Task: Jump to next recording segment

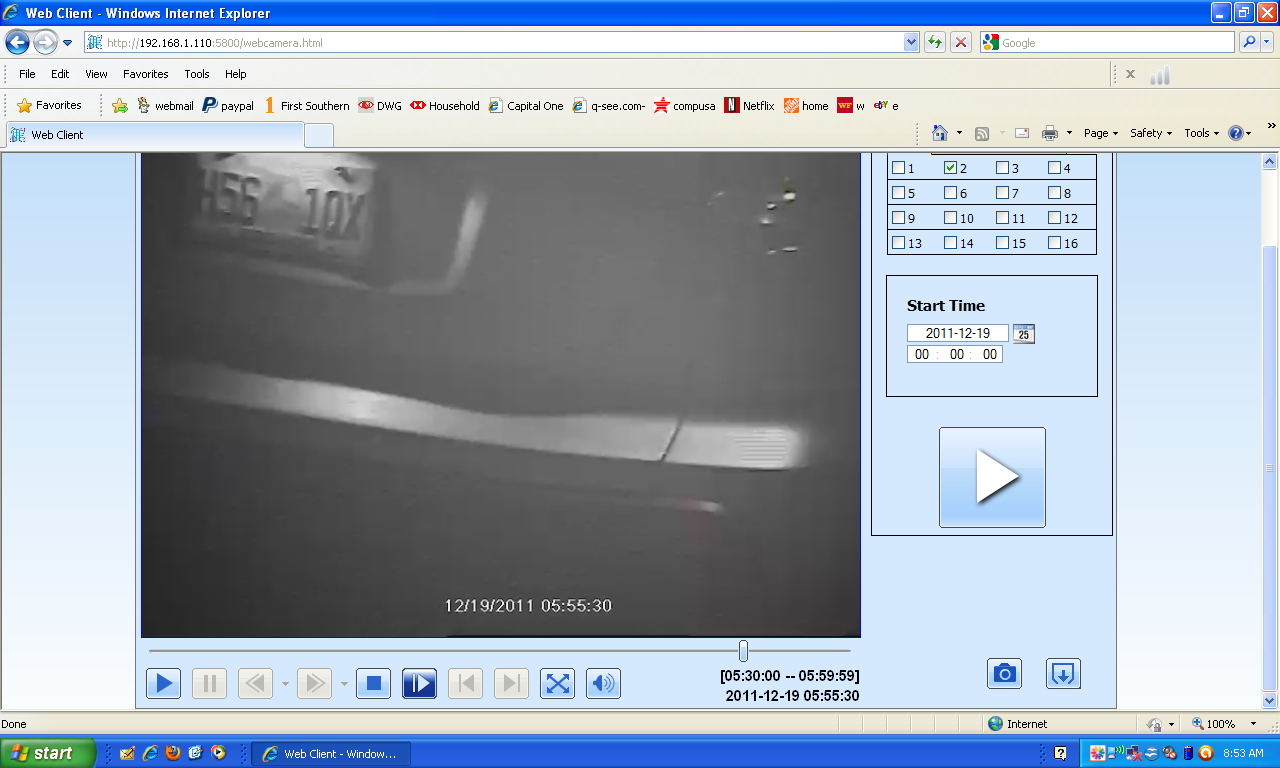Action: point(511,684)
